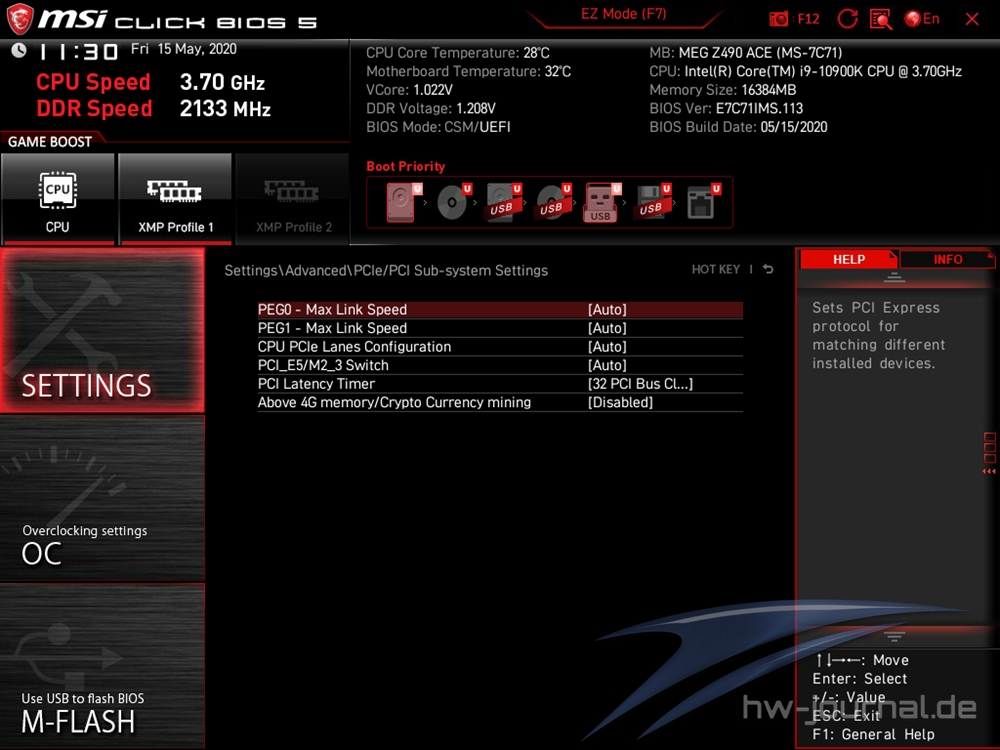Open the SETTINGS section
Screen dimensions: 1000x750
click(x=102, y=330)
